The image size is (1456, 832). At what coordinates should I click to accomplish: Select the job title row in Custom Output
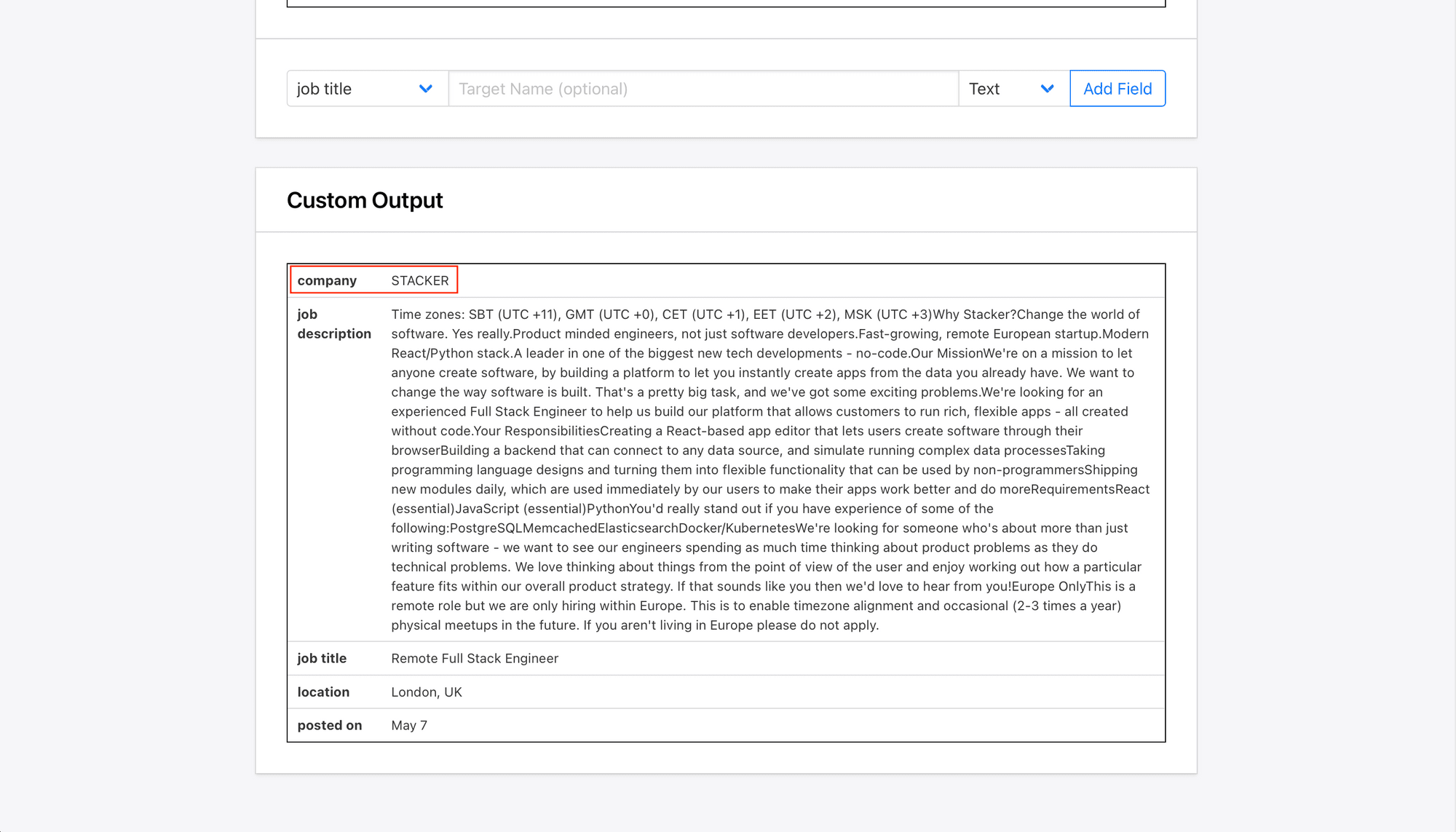click(321, 658)
